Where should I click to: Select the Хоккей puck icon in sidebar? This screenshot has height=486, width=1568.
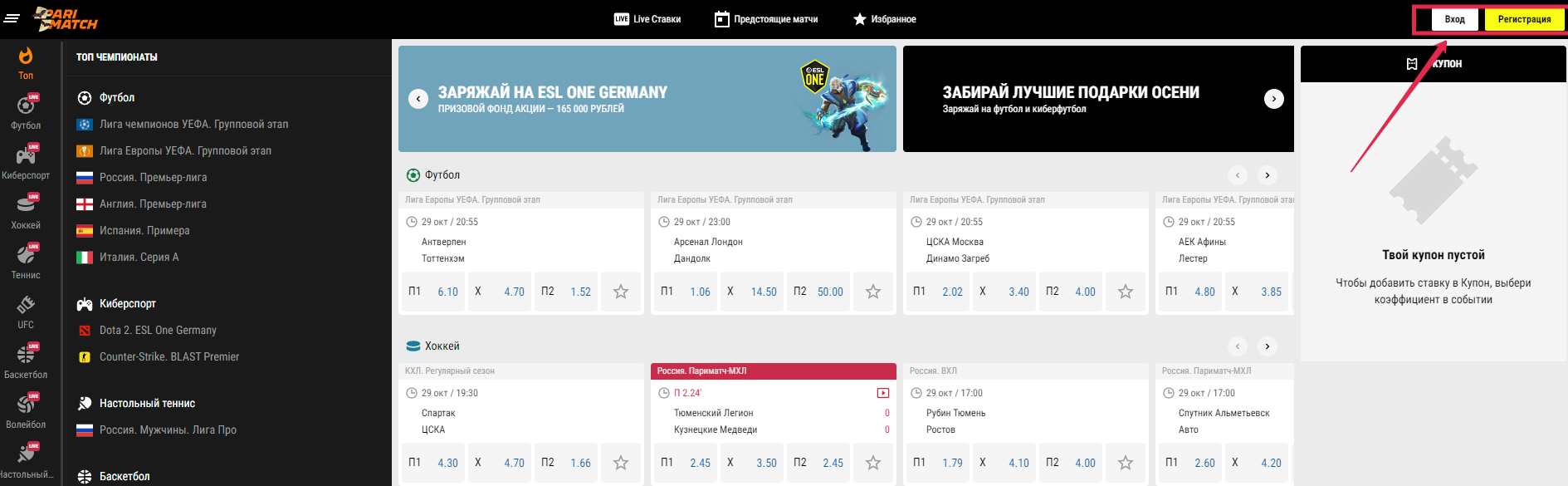(x=26, y=205)
